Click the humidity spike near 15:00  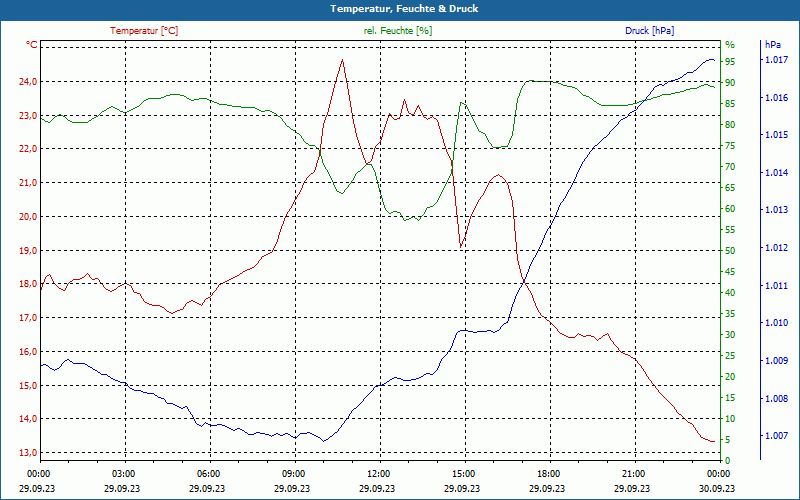(x=461, y=102)
